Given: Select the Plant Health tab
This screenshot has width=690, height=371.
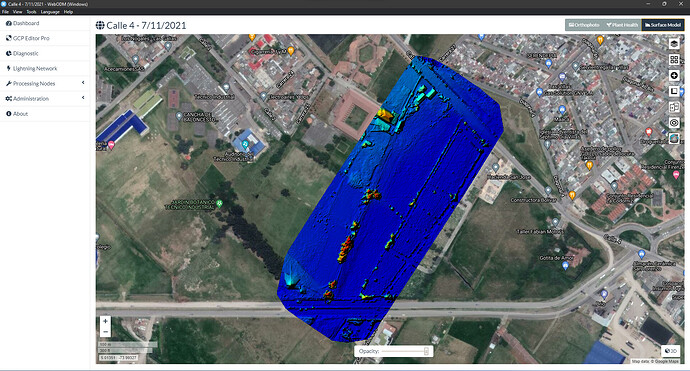Looking at the screenshot, I should pos(622,25).
